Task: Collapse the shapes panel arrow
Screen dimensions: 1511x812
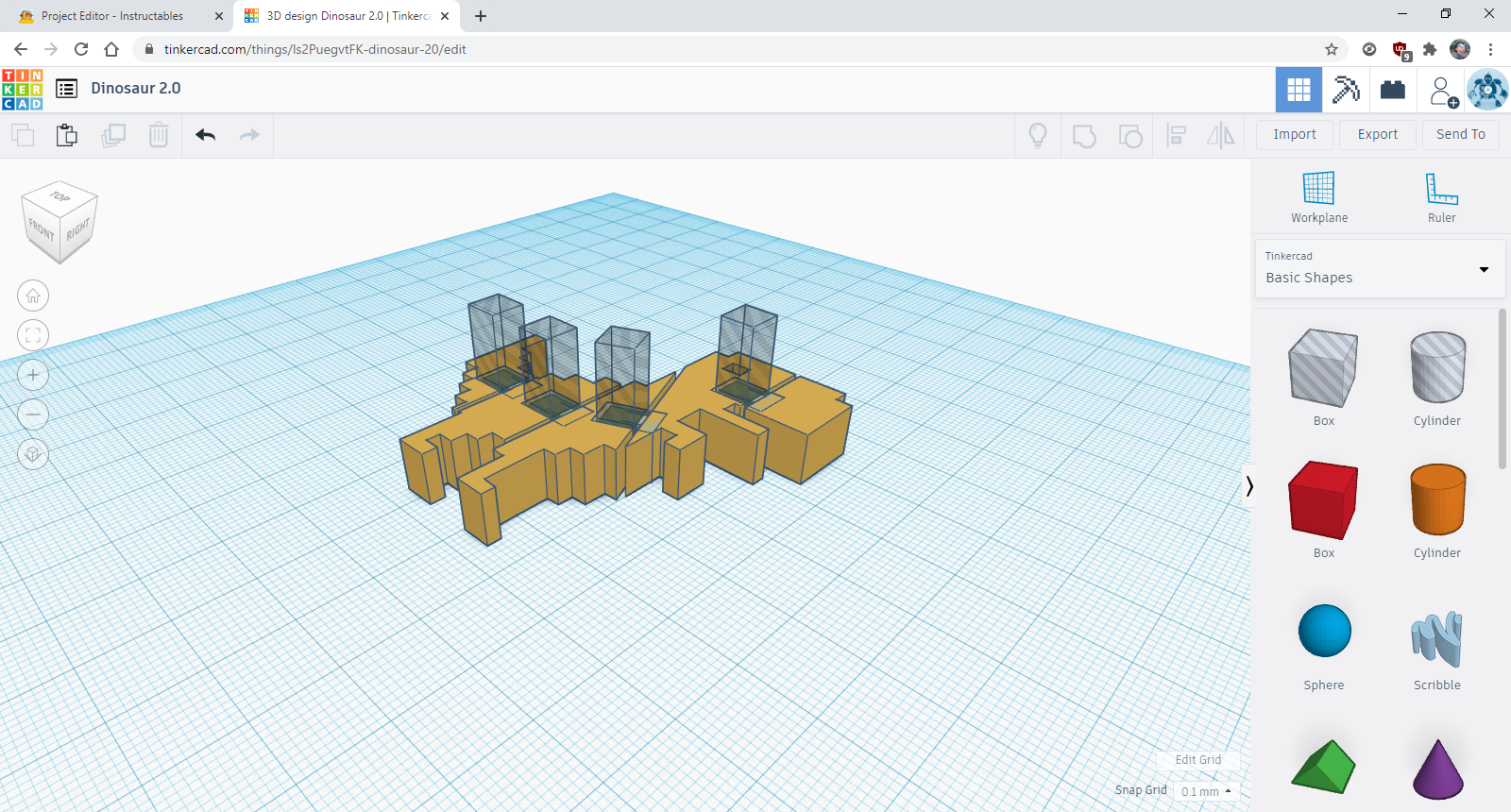Action: 1248,485
